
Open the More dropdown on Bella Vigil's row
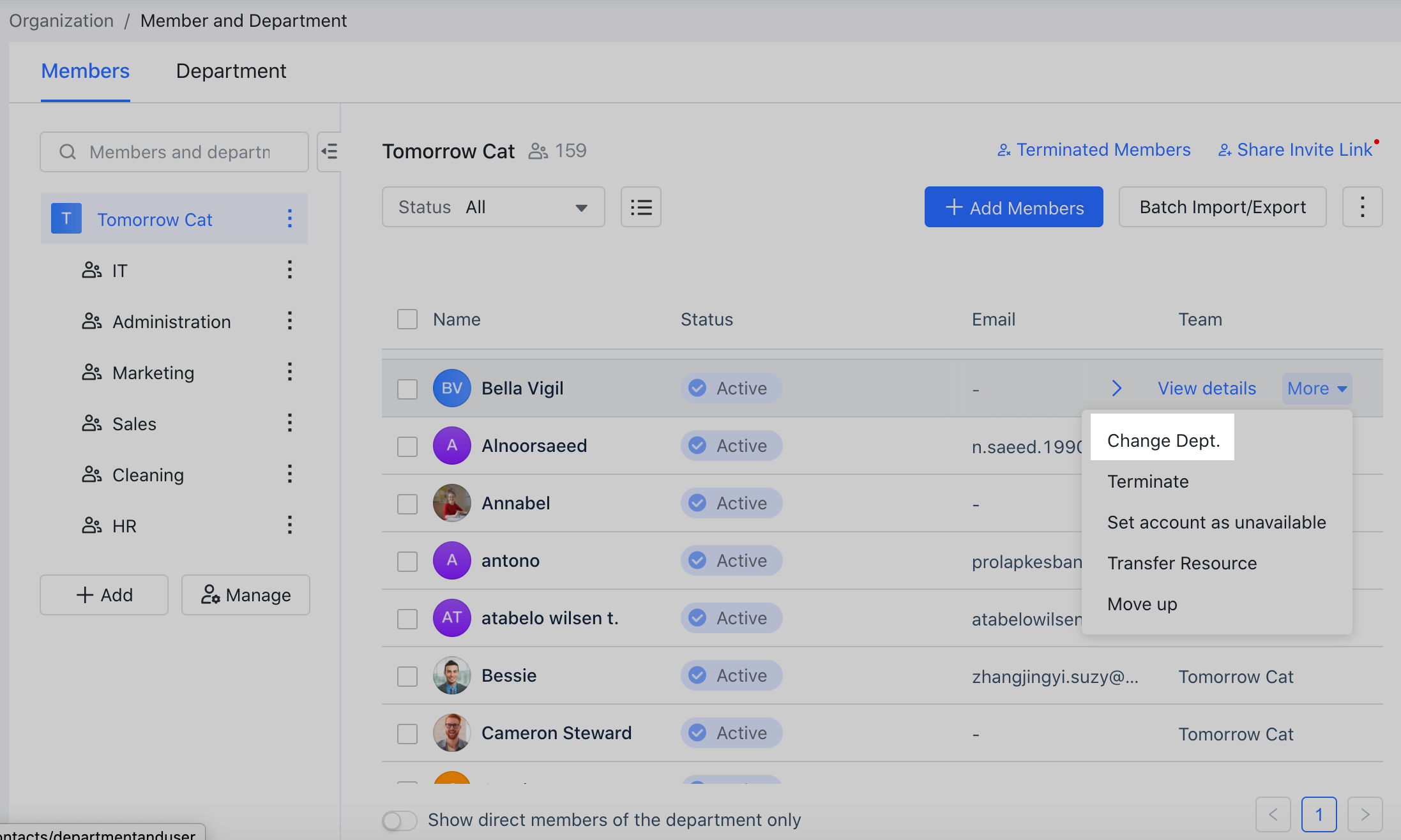(1316, 388)
